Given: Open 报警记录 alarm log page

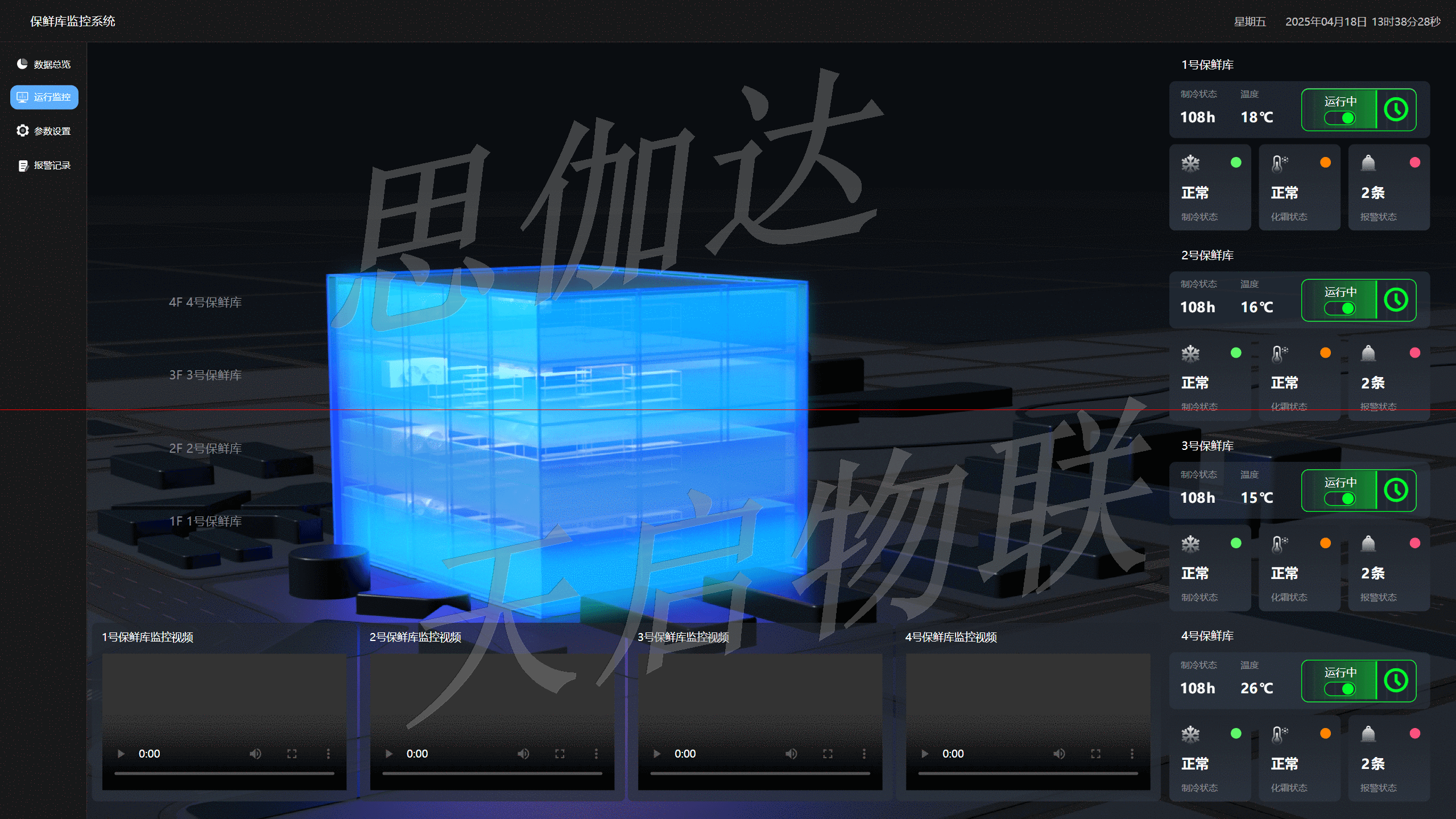Looking at the screenshot, I should 44,165.
